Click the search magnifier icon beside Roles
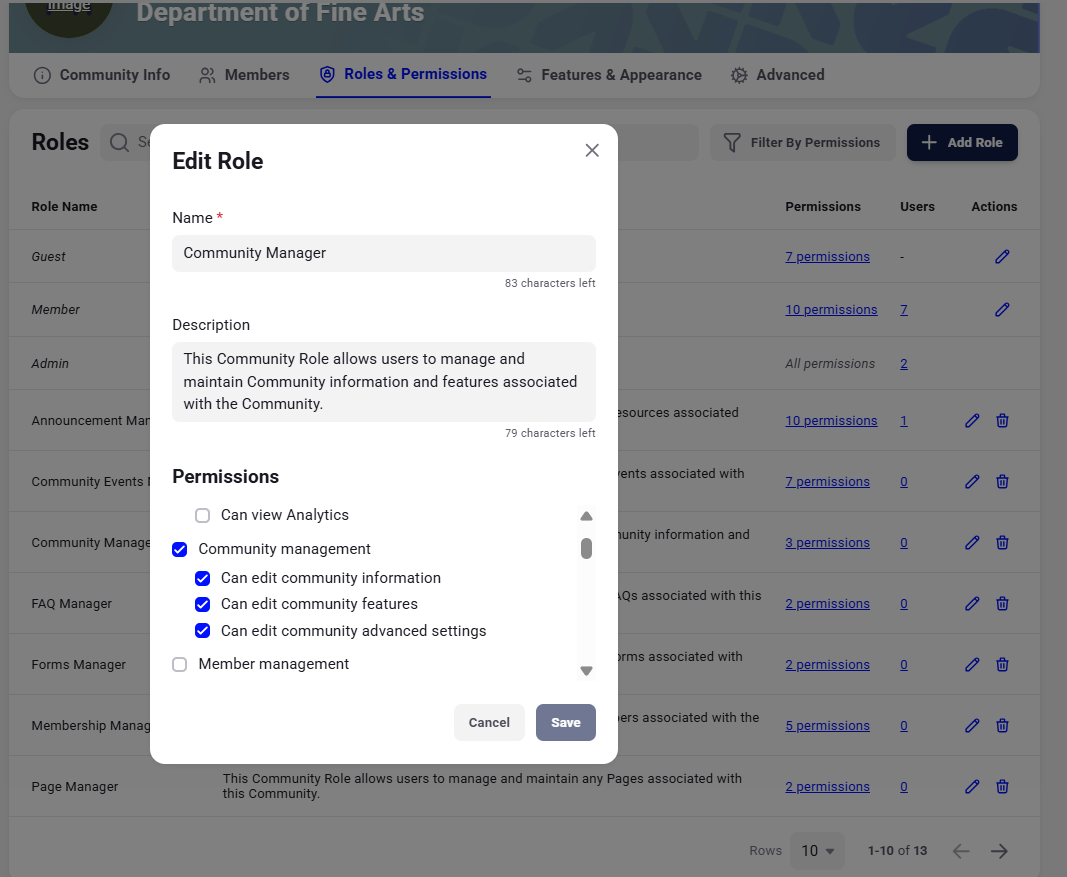The width and height of the screenshot is (1067, 877). (x=120, y=142)
